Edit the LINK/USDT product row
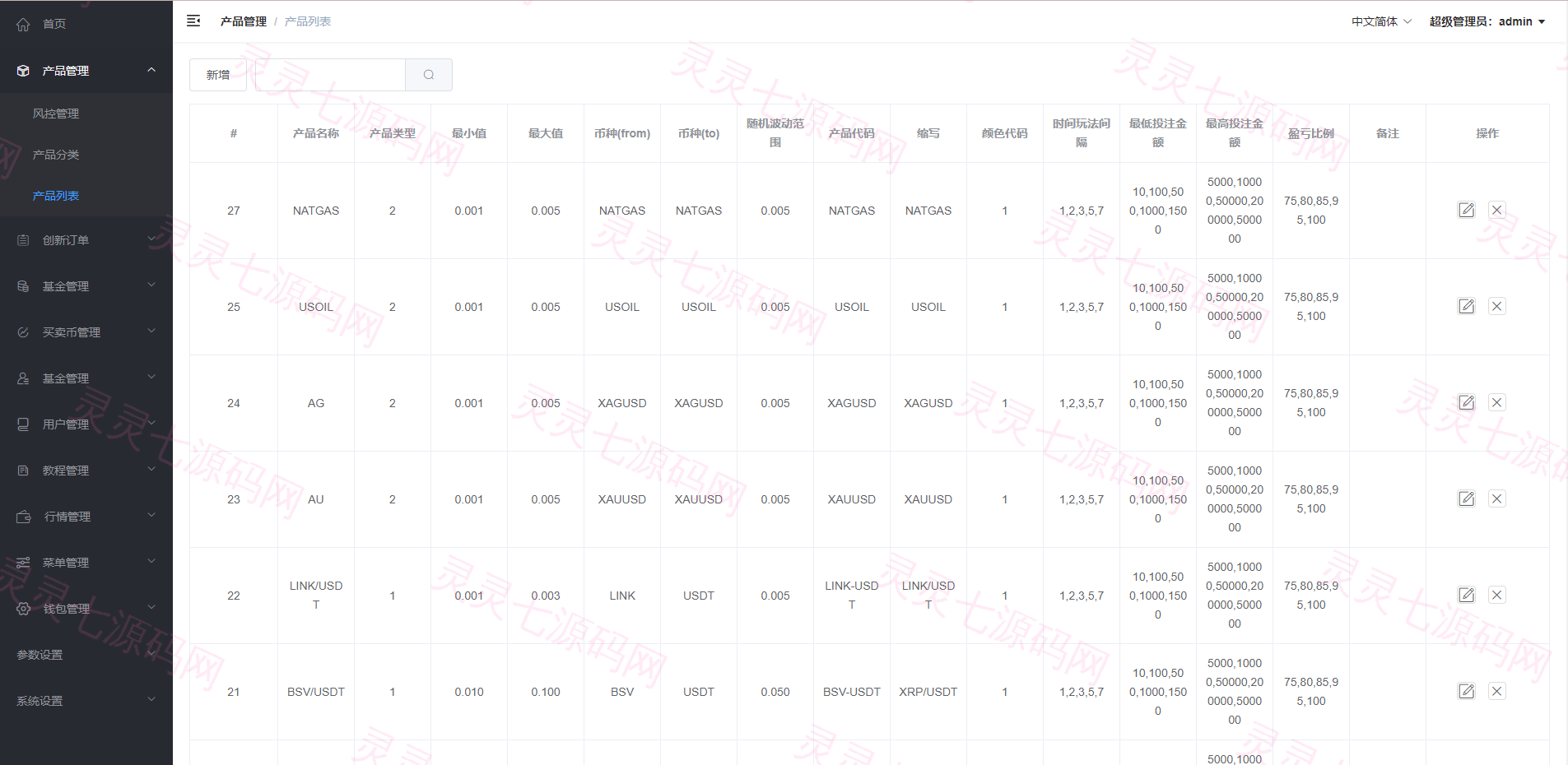This screenshot has width=1568, height=765. 1466,595
